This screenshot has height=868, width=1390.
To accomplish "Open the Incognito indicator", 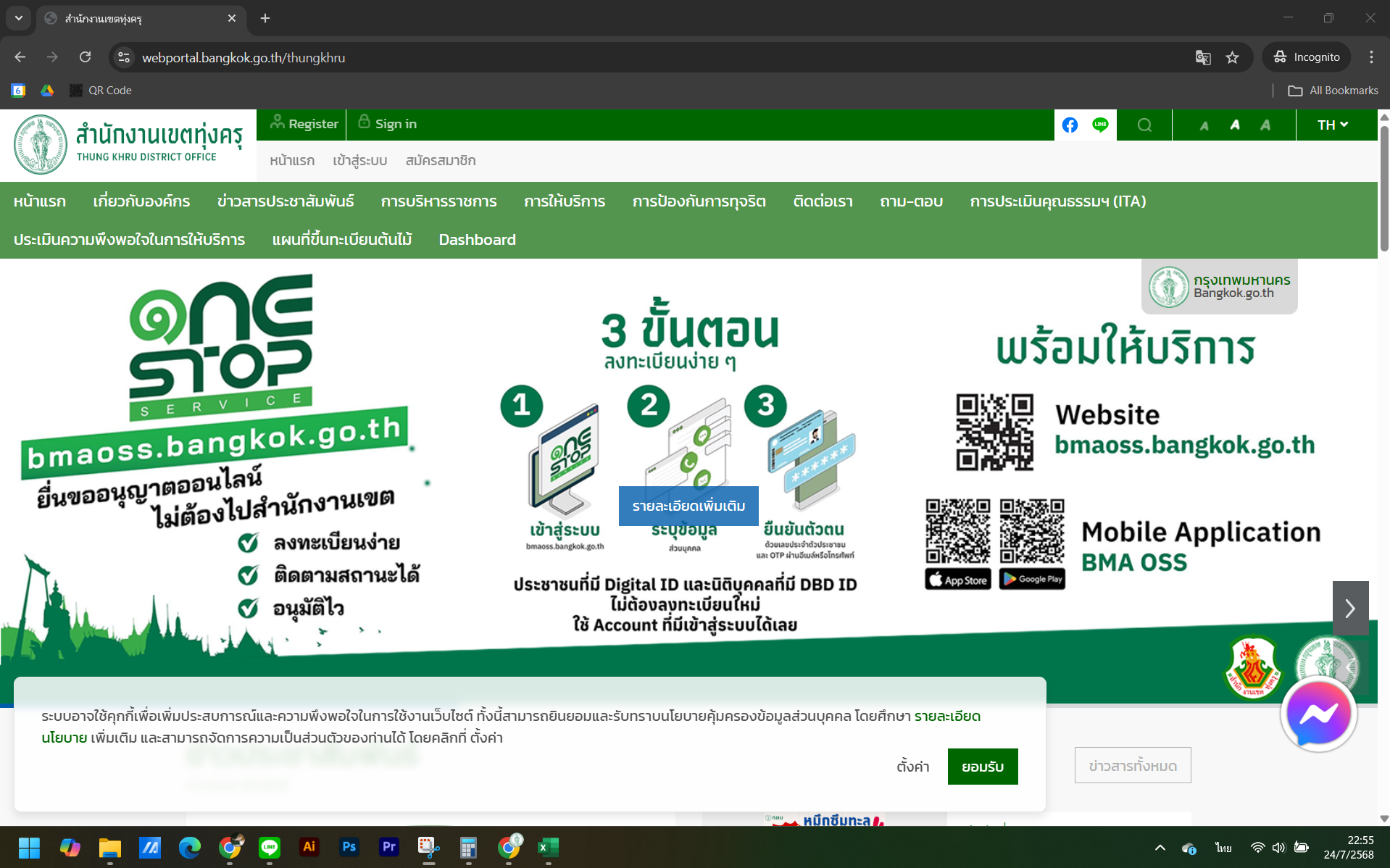I will point(1307,57).
